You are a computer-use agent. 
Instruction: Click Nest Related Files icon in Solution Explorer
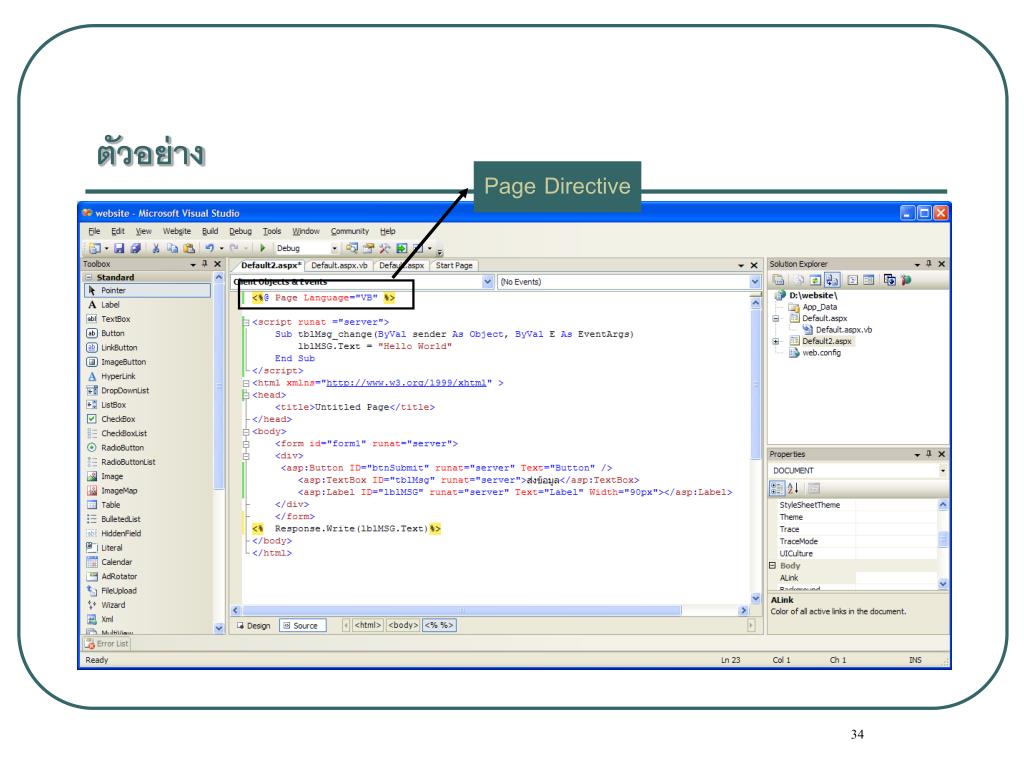[831, 280]
